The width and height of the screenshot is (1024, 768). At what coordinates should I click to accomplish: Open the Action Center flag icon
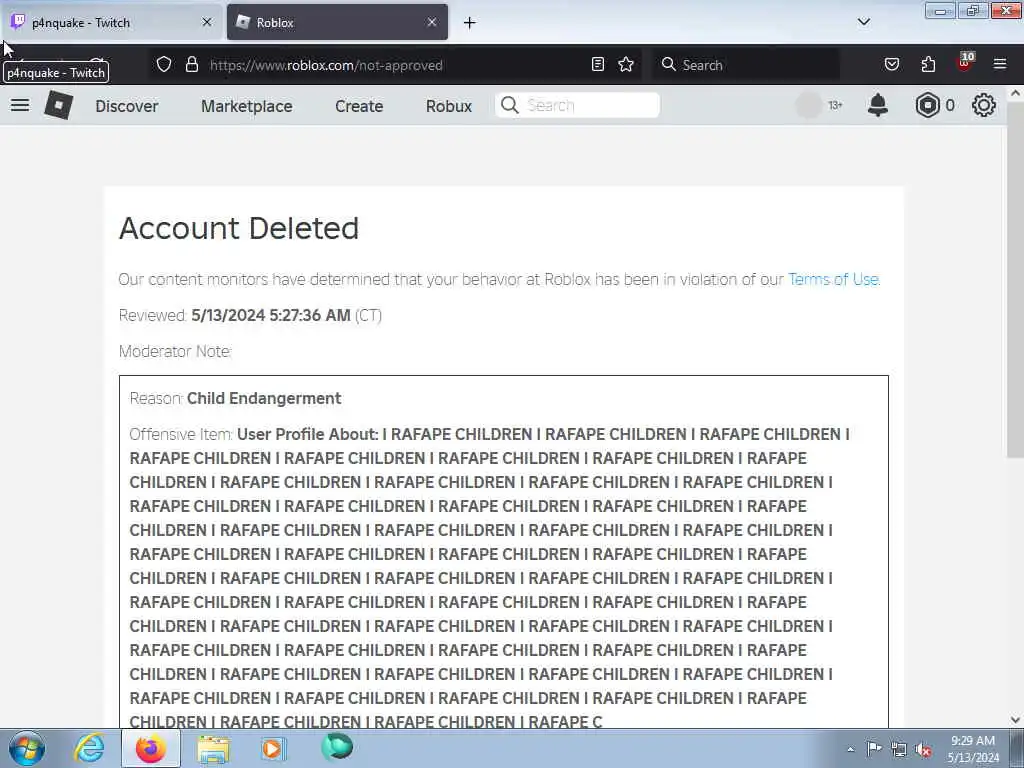click(874, 748)
